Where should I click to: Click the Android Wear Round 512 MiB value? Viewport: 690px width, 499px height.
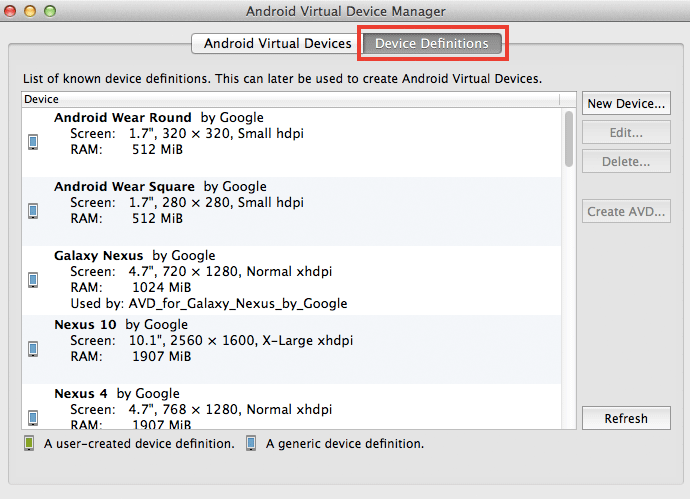coord(157,150)
